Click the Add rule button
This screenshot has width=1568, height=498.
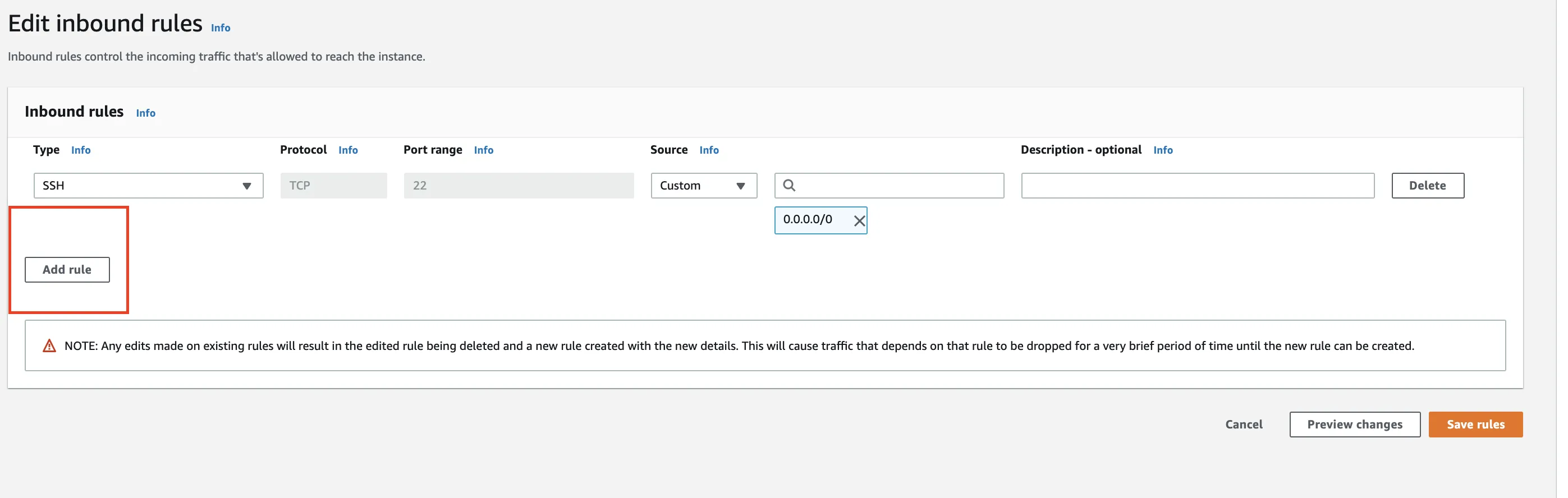(67, 269)
